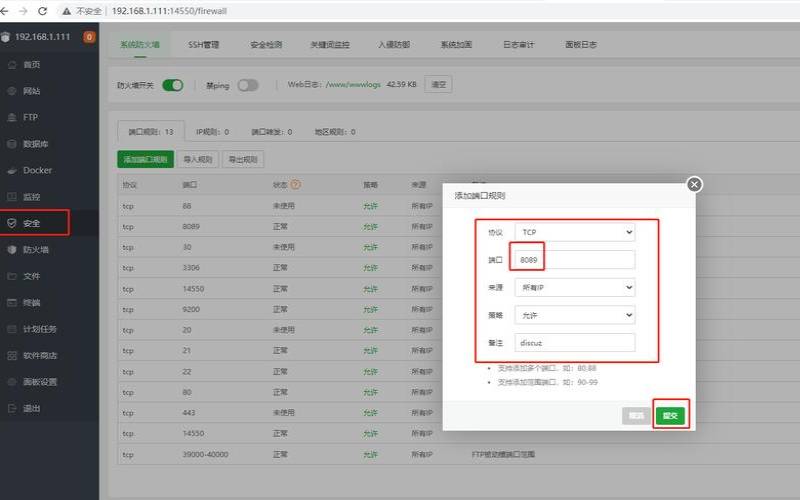Switch to the 系统加固 tab
The height and width of the screenshot is (500, 800).
pyautogui.click(x=456, y=44)
